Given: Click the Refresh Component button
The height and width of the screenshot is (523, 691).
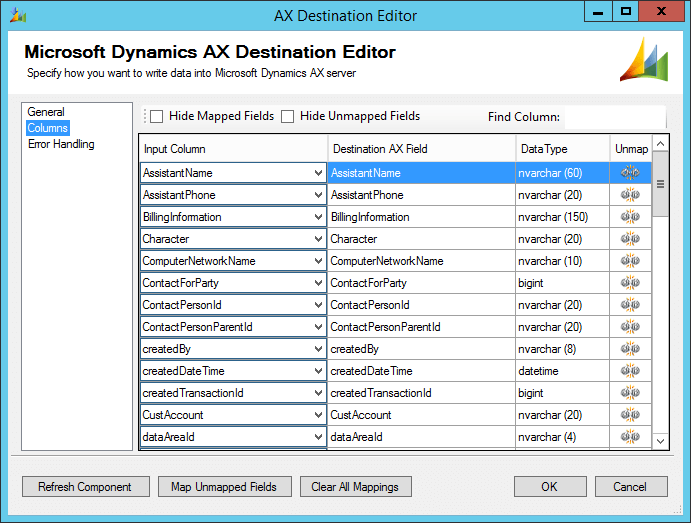Looking at the screenshot, I should pos(85,487).
